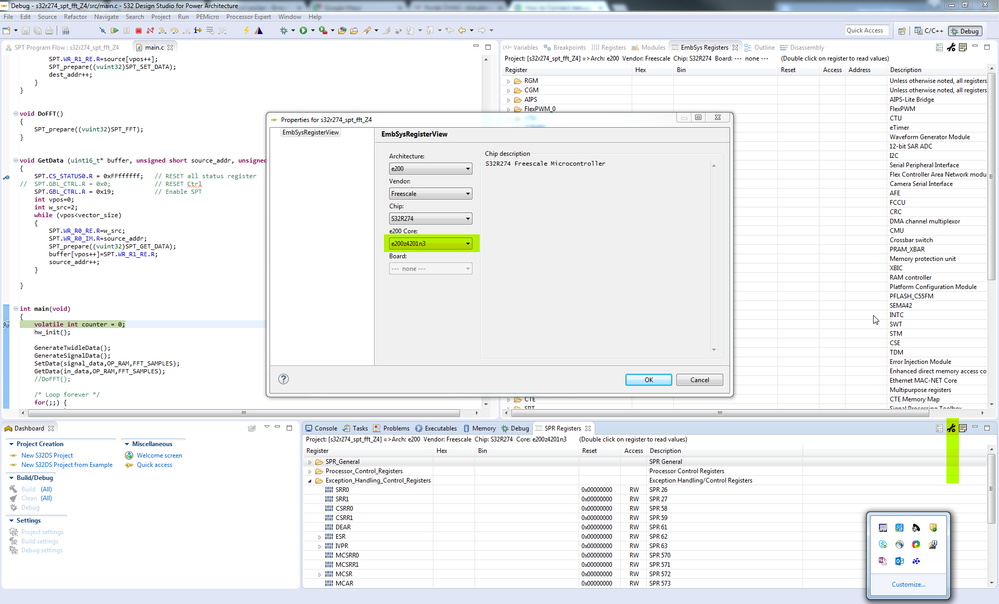Image resolution: width=999 pixels, height=604 pixels.
Task: Open the New S32DS Project link
Action: (x=48, y=453)
